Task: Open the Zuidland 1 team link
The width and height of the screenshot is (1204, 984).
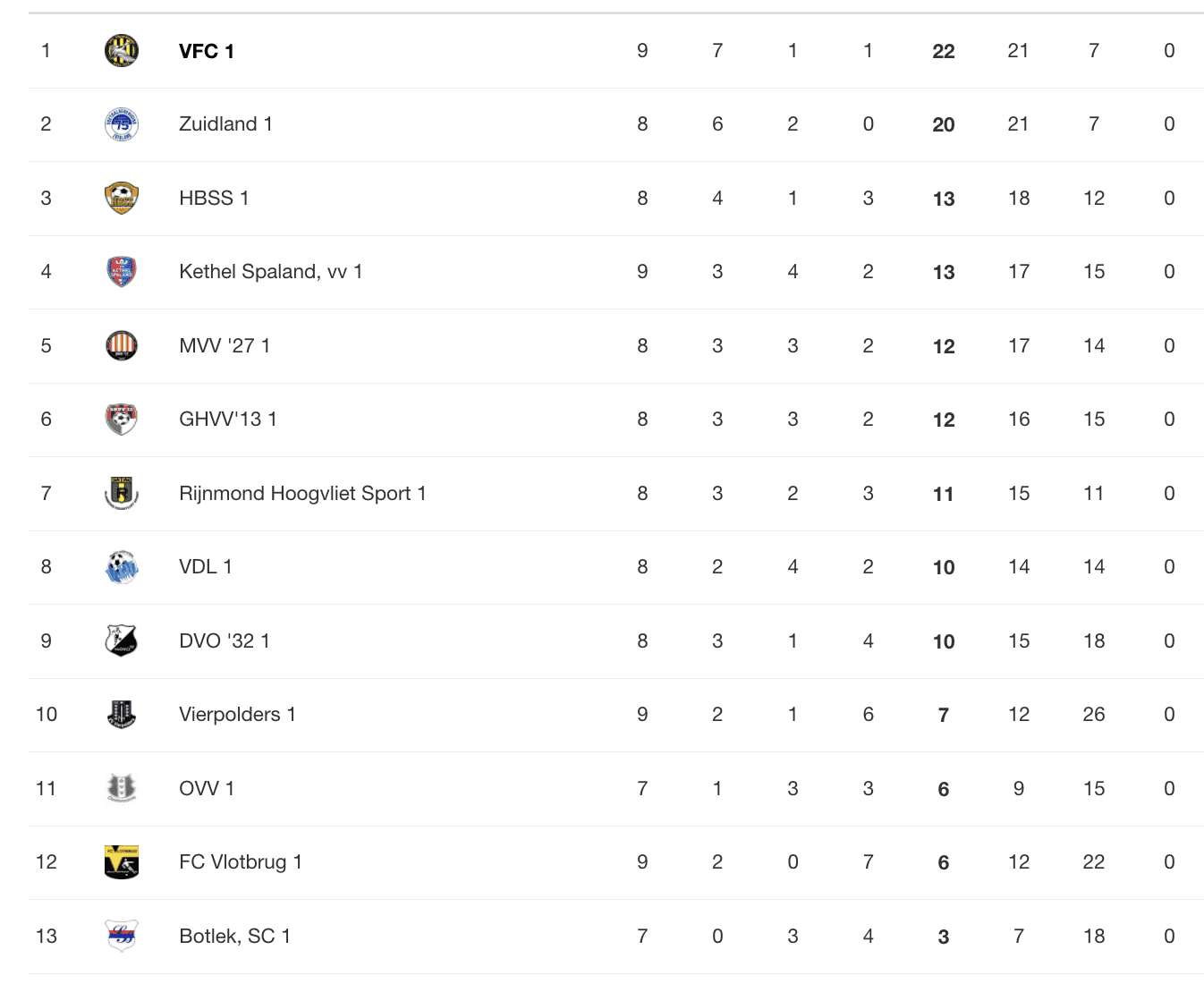Action: [x=225, y=124]
